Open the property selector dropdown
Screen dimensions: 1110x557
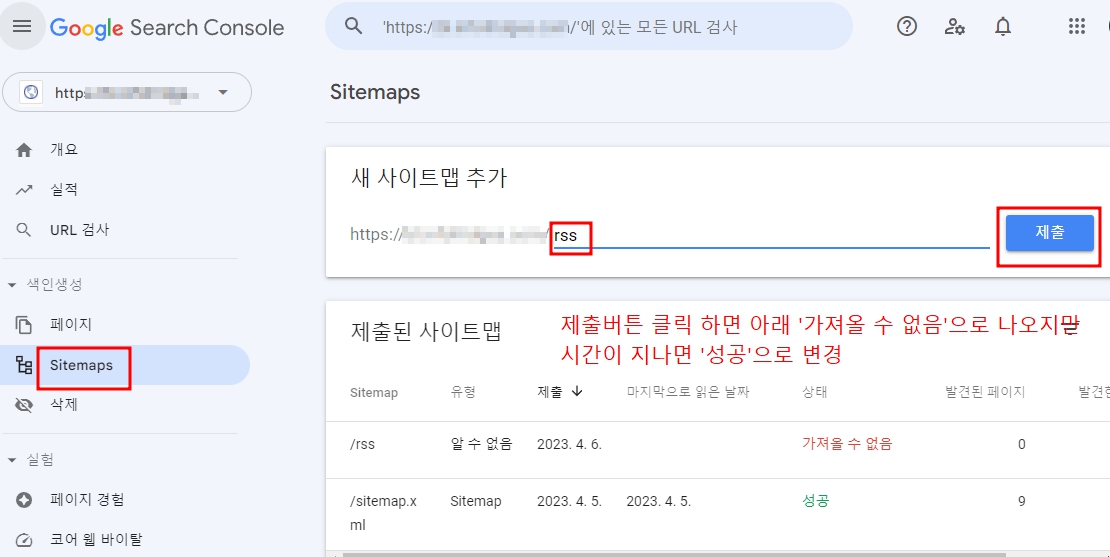[127, 92]
